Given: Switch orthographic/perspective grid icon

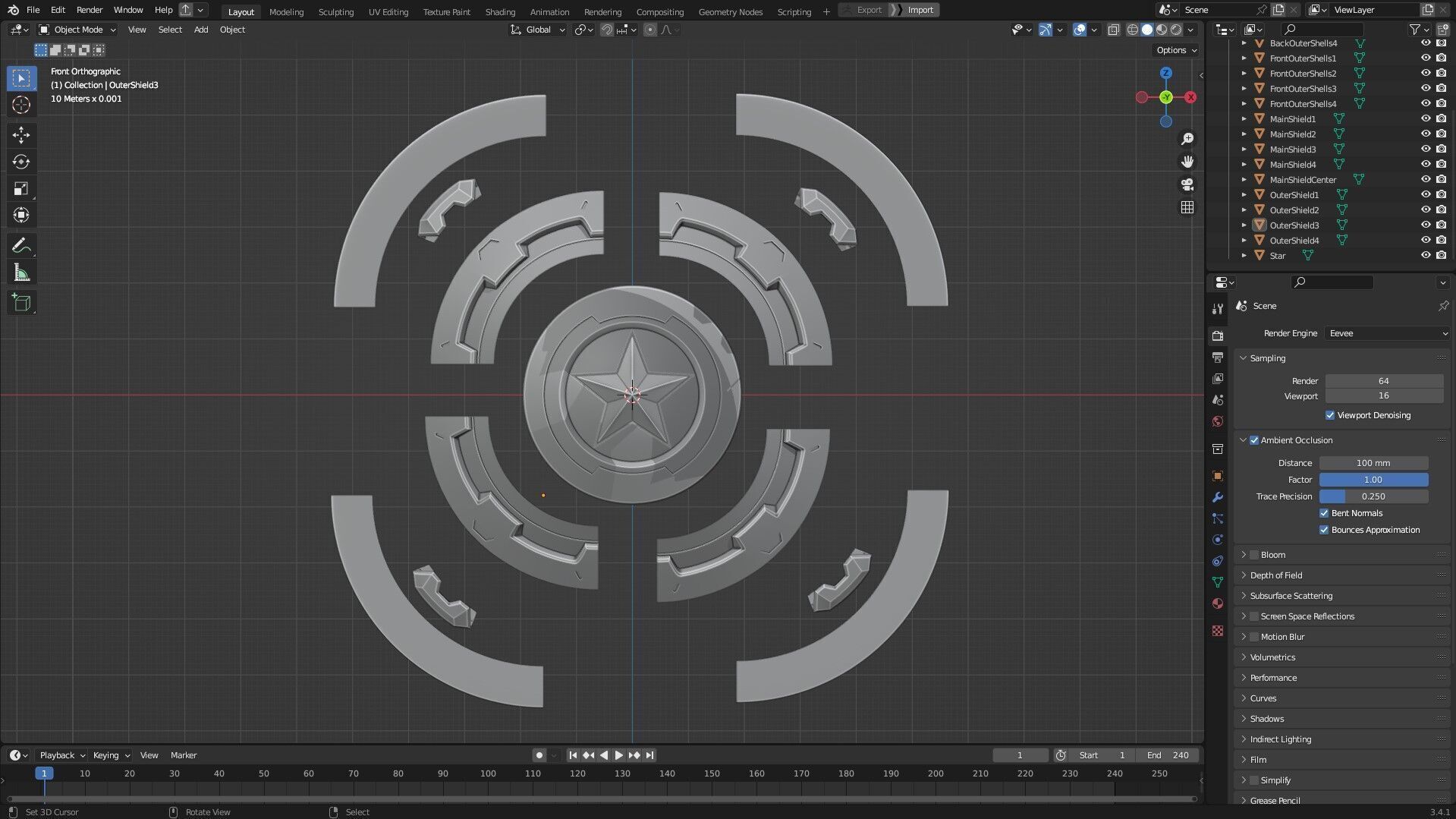Looking at the screenshot, I should pos(1187,207).
